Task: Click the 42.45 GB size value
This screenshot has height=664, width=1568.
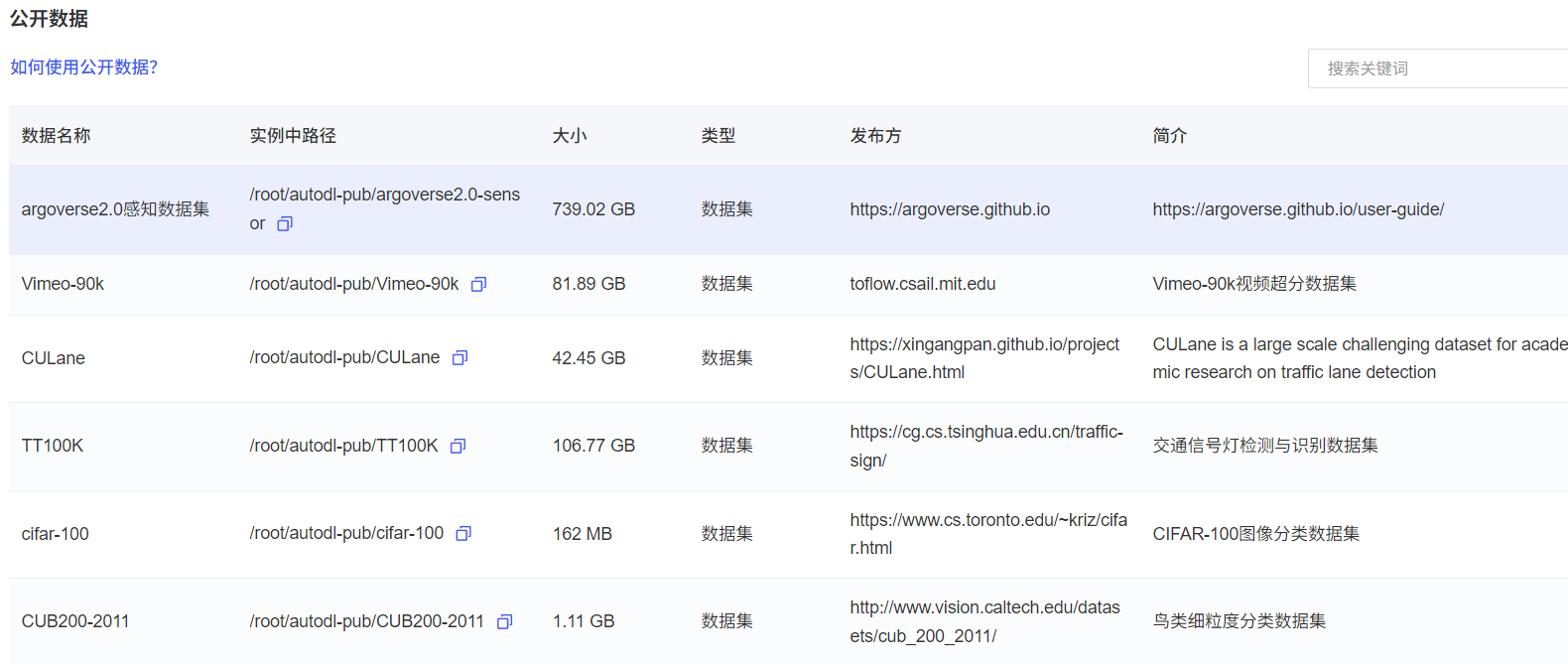Action: 588,358
